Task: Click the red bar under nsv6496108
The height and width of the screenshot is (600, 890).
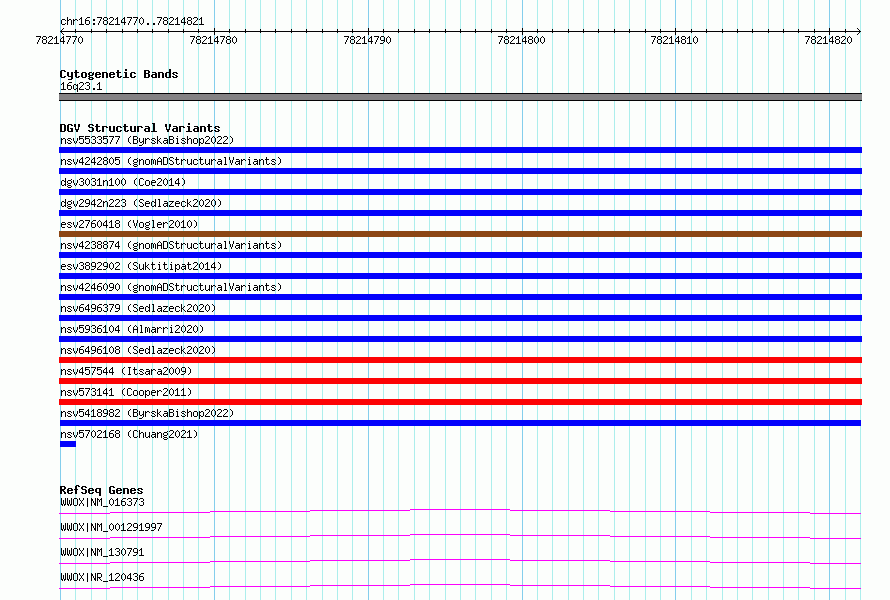Action: click(460, 360)
